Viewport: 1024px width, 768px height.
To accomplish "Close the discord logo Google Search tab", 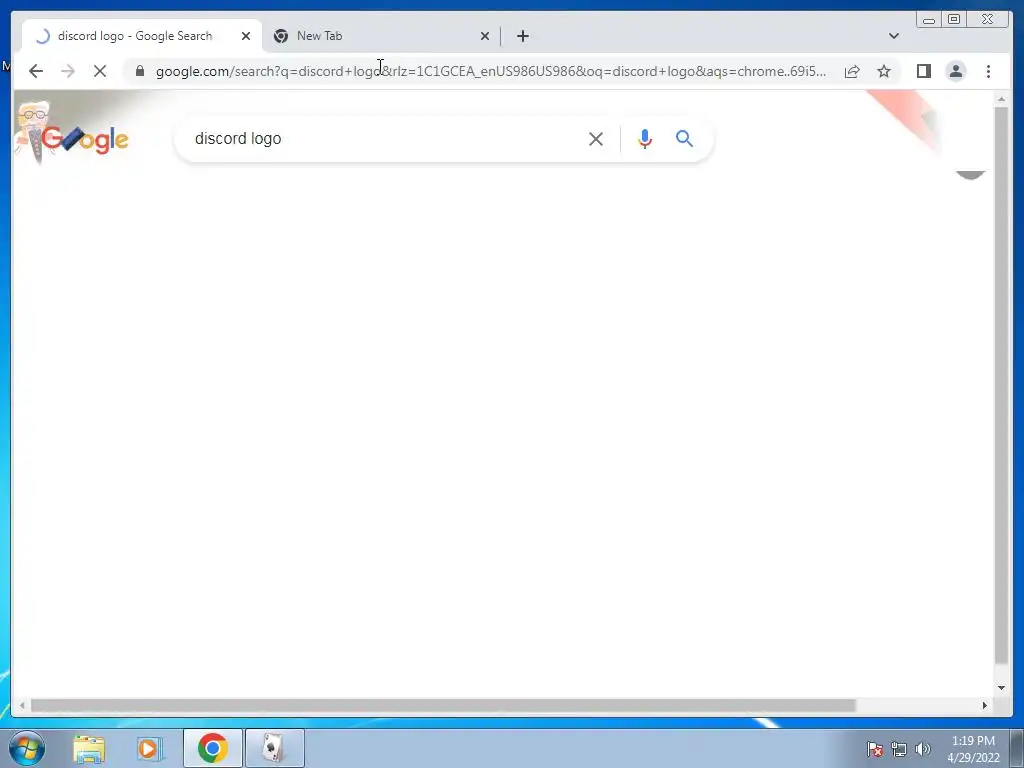I will 246,36.
